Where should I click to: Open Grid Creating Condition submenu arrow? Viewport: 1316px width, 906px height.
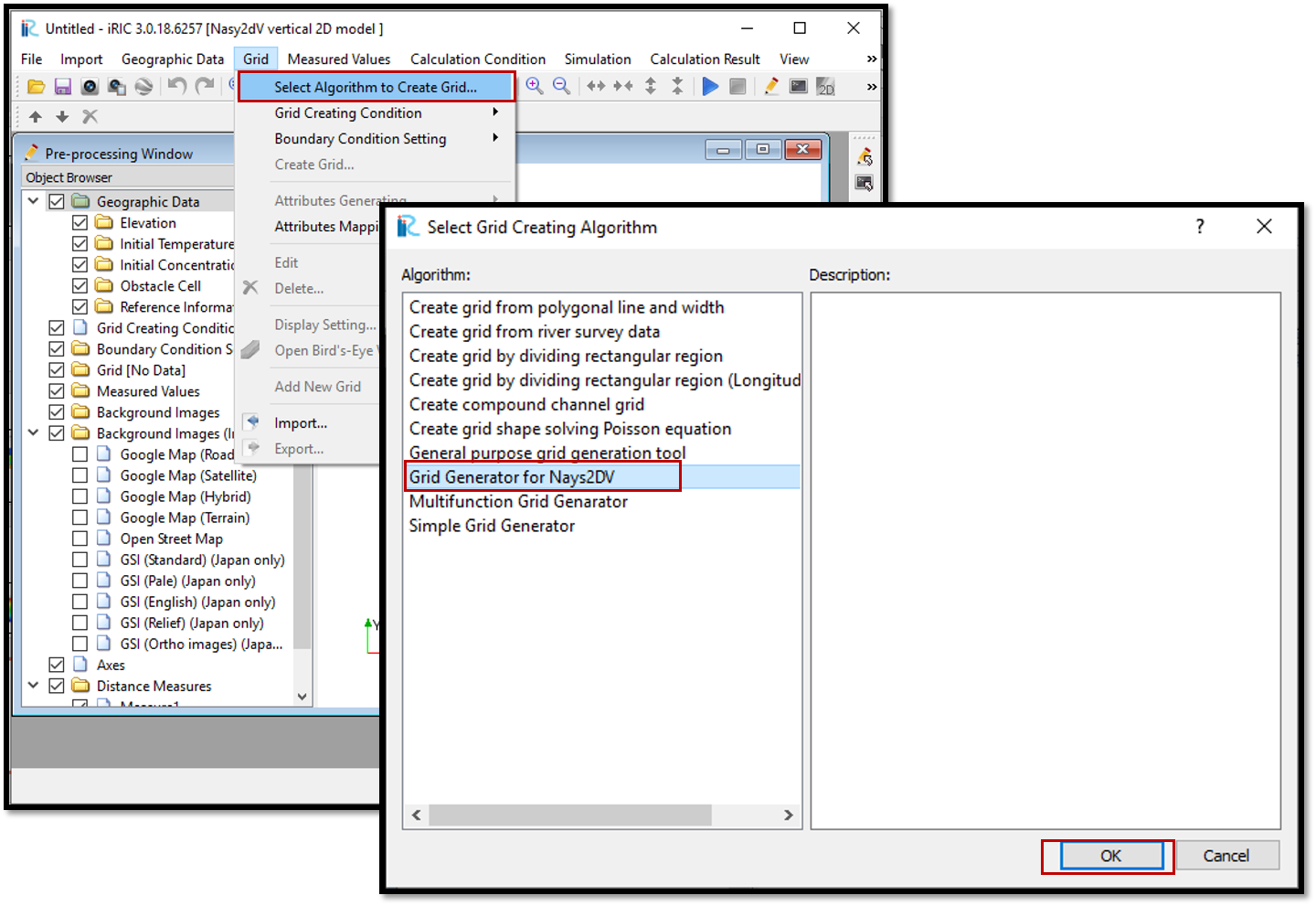coord(495,112)
